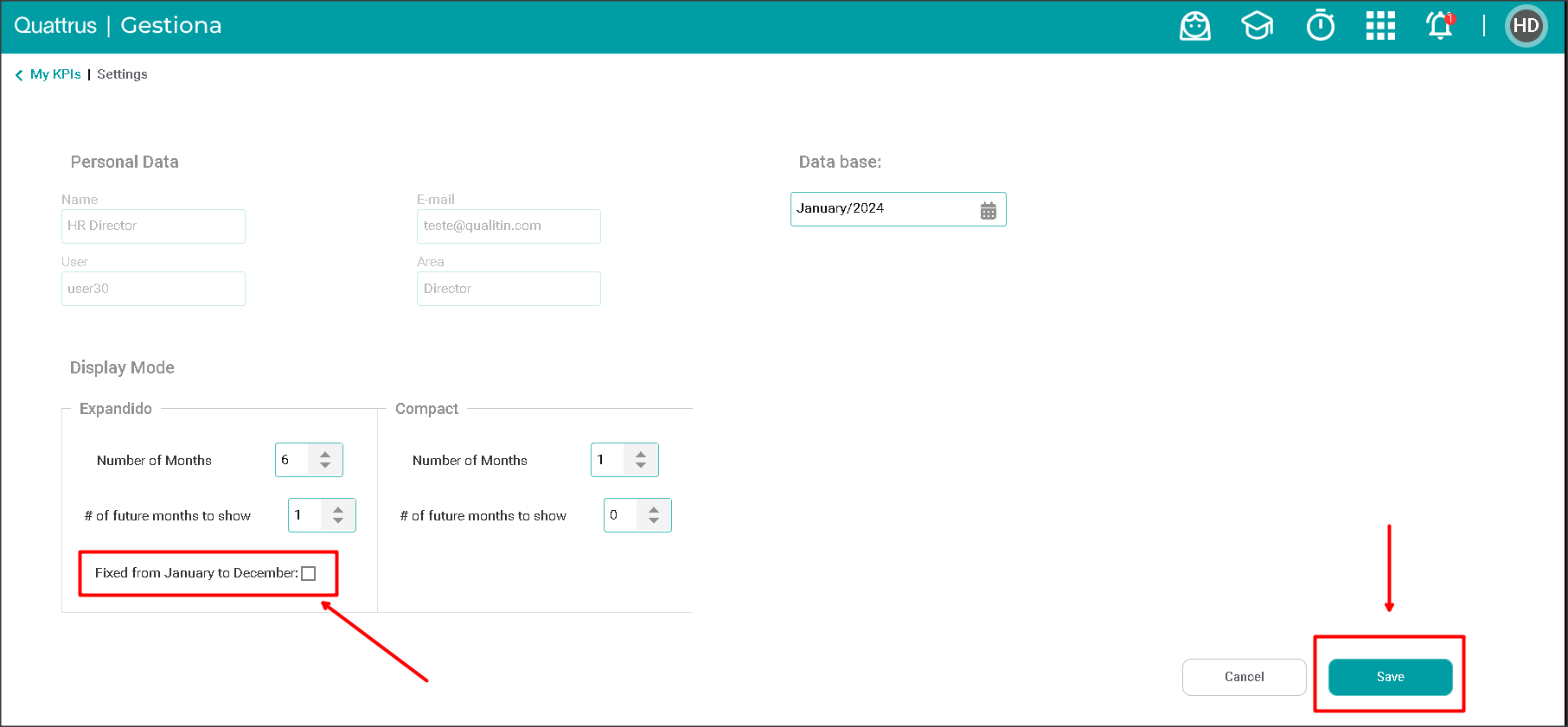
Task: Click the January/2024 date field
Action: [x=882, y=209]
